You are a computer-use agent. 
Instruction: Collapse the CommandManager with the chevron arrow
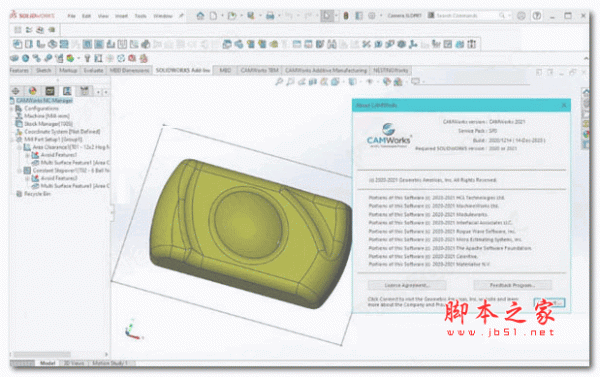586,58
